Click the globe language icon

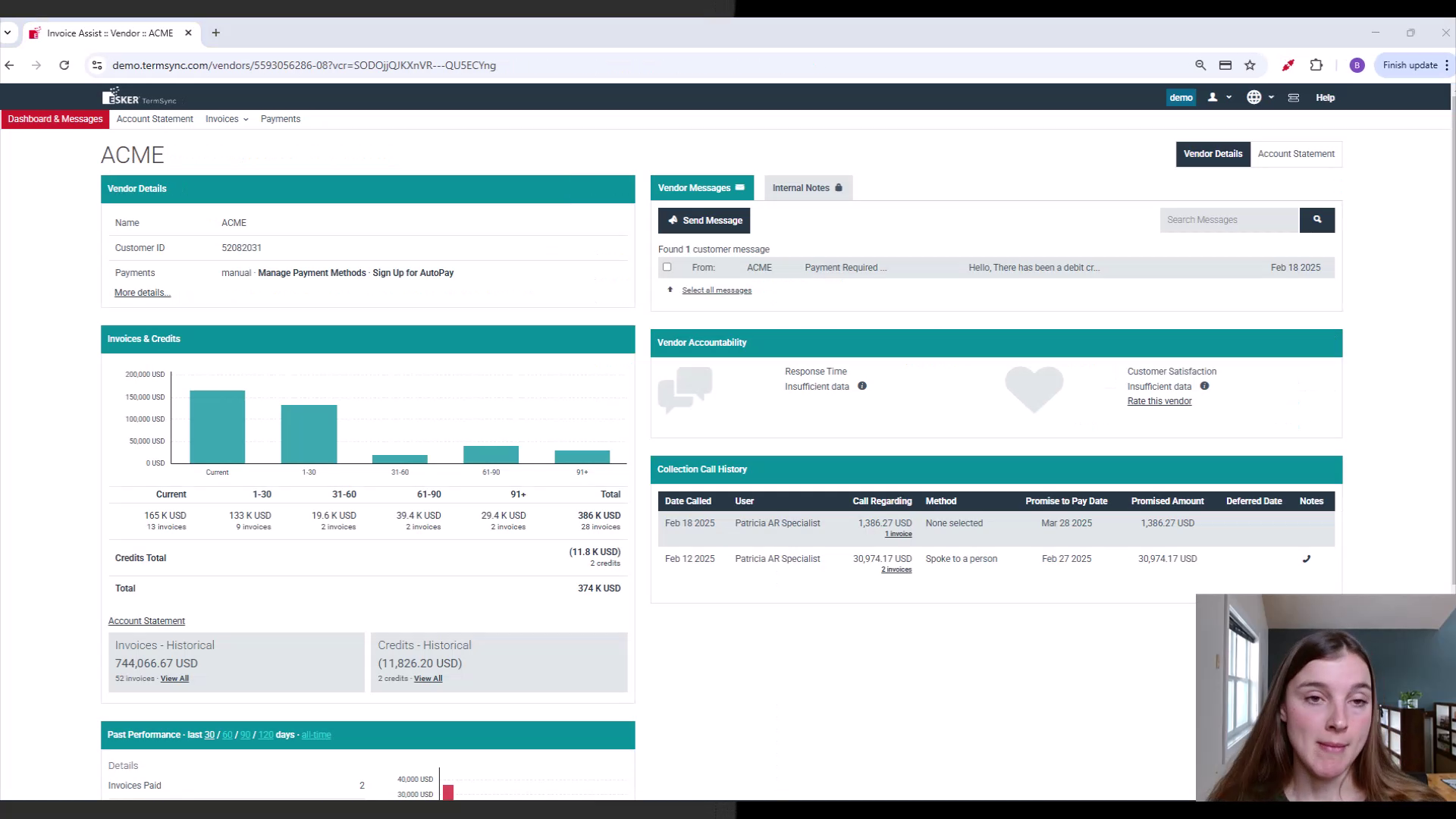coord(1254,97)
